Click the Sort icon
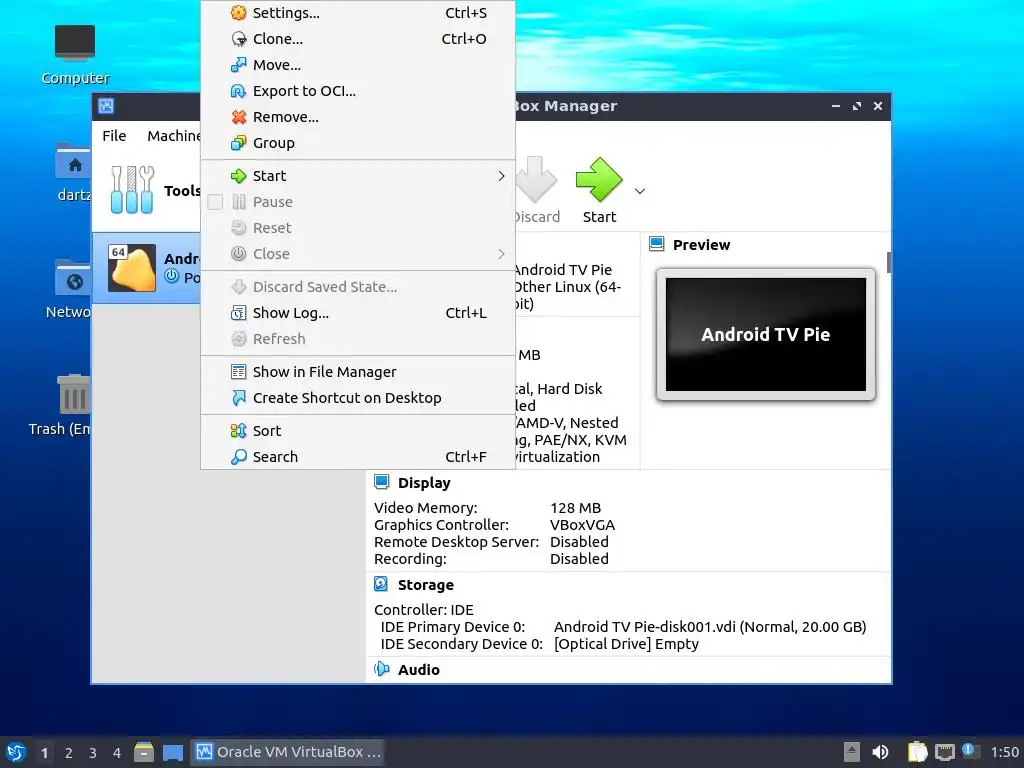This screenshot has width=1024, height=768. click(238, 431)
